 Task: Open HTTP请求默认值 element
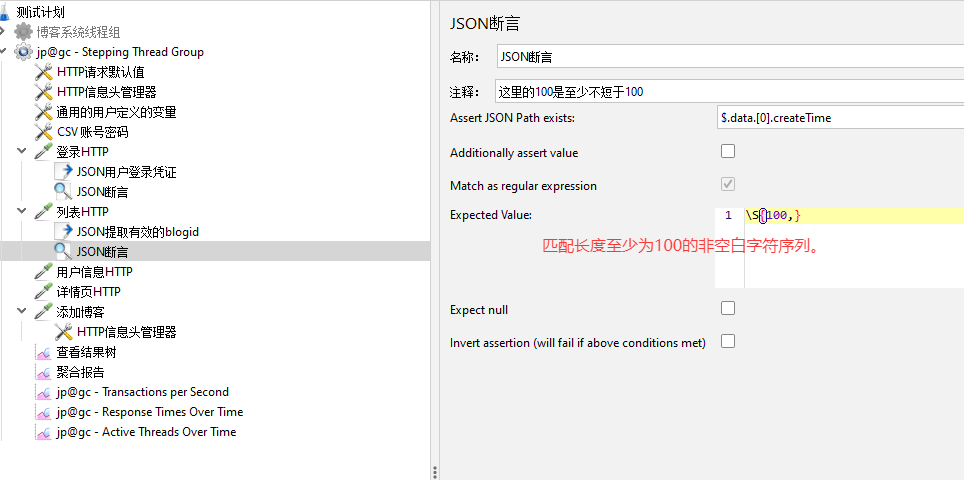[101, 72]
